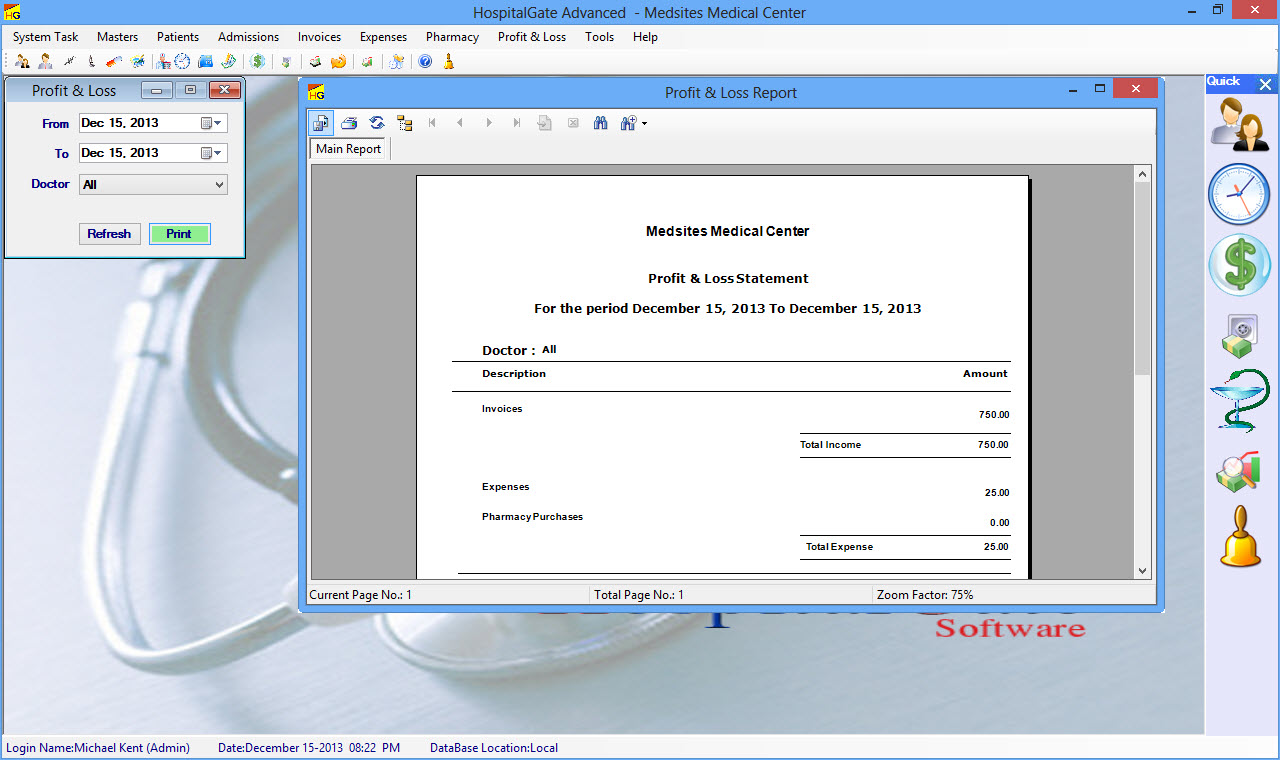This screenshot has height=760, width=1280.
Task: Print the report using the printer icon
Action: pyautogui.click(x=349, y=123)
